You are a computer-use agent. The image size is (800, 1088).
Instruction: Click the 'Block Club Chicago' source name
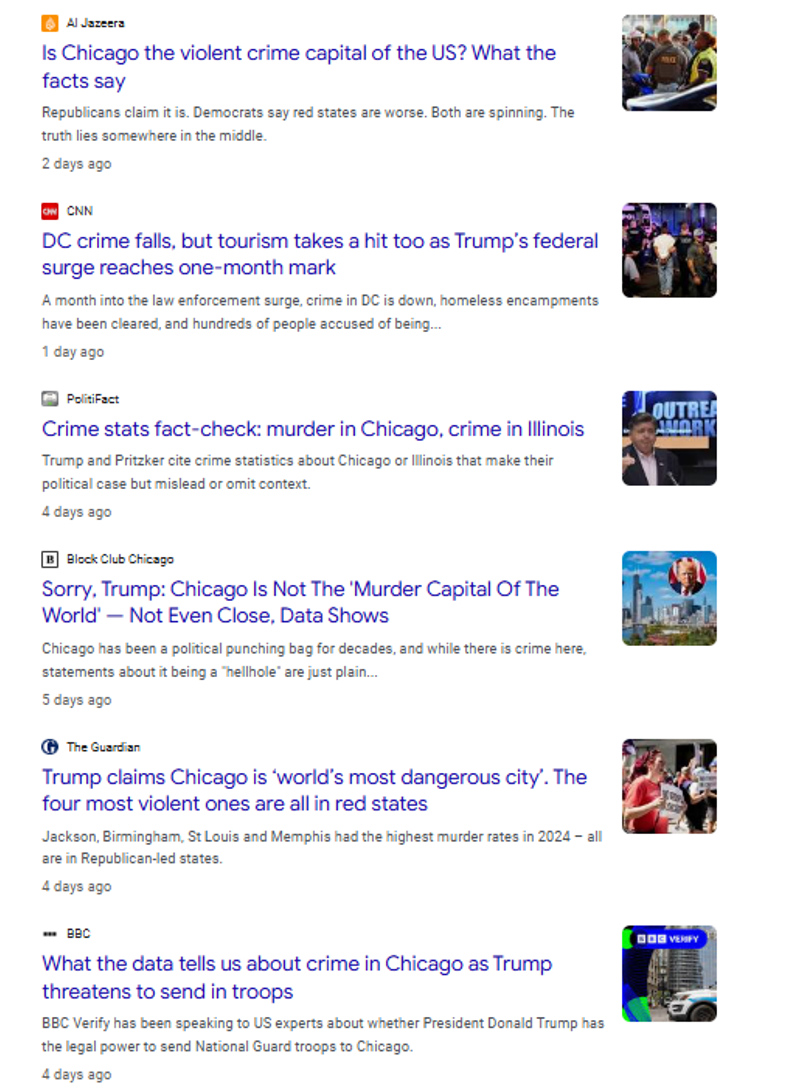pos(120,559)
